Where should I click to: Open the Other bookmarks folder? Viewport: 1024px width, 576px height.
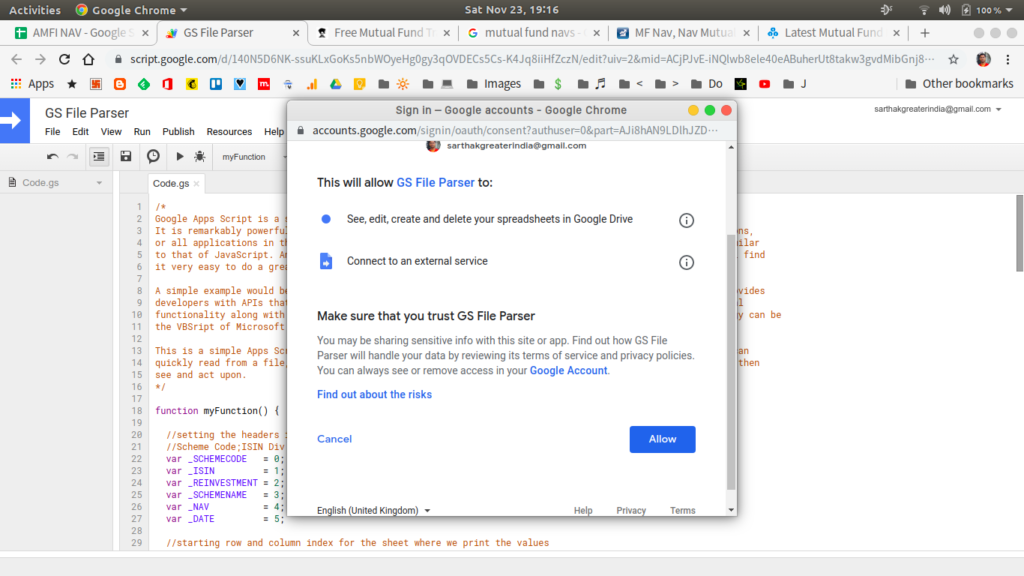959,84
